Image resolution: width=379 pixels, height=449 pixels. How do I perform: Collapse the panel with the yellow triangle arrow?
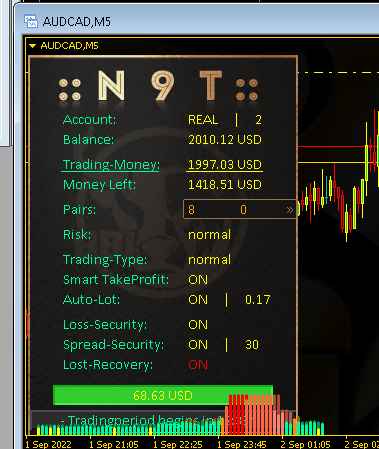32,46
